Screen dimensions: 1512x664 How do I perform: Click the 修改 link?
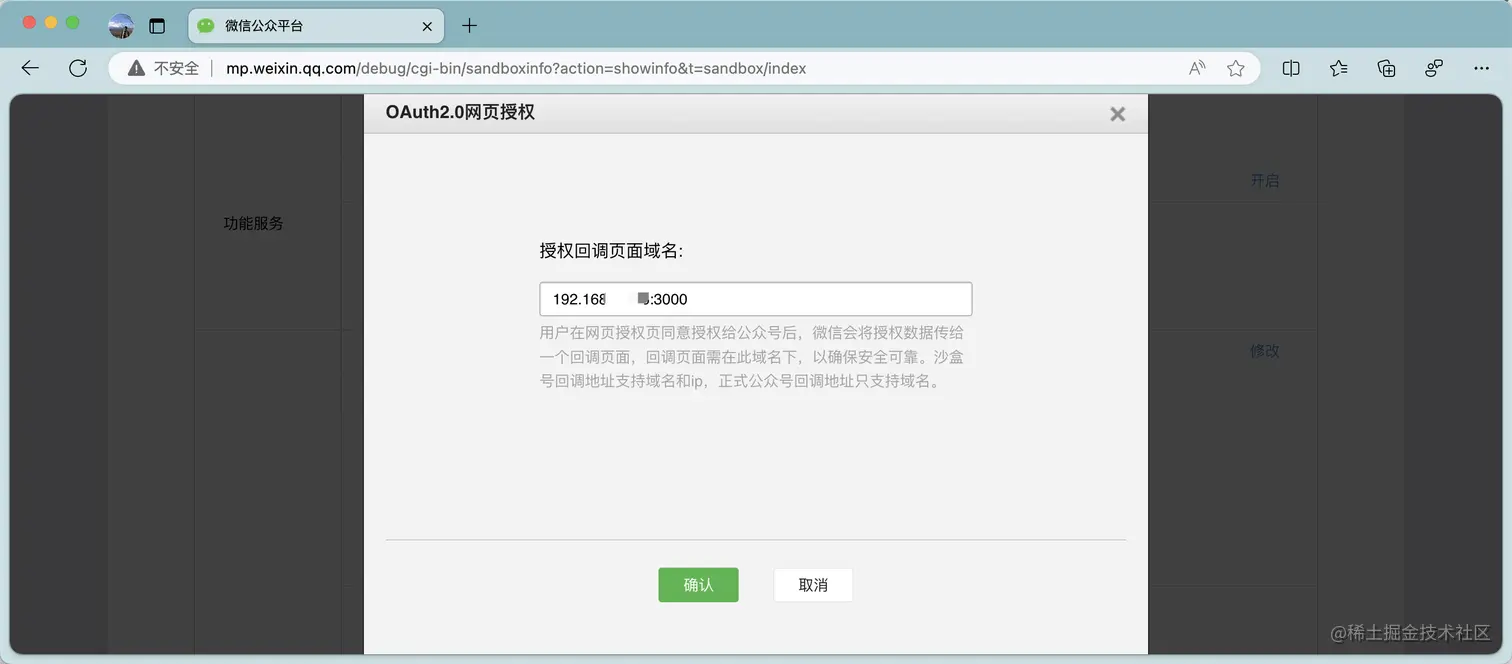1264,351
